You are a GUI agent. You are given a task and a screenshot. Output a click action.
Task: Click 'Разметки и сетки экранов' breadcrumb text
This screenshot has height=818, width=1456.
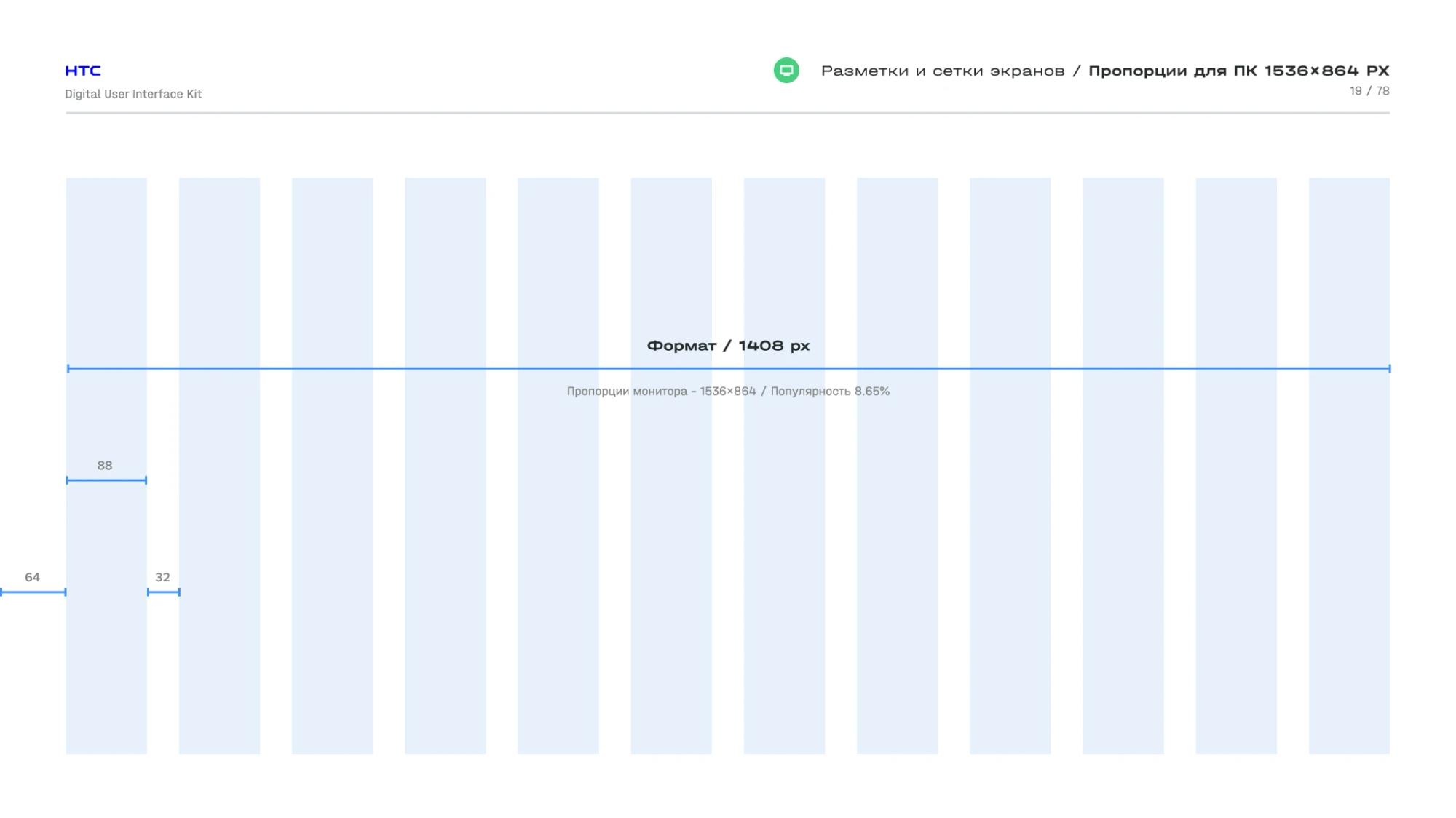pos(943,71)
